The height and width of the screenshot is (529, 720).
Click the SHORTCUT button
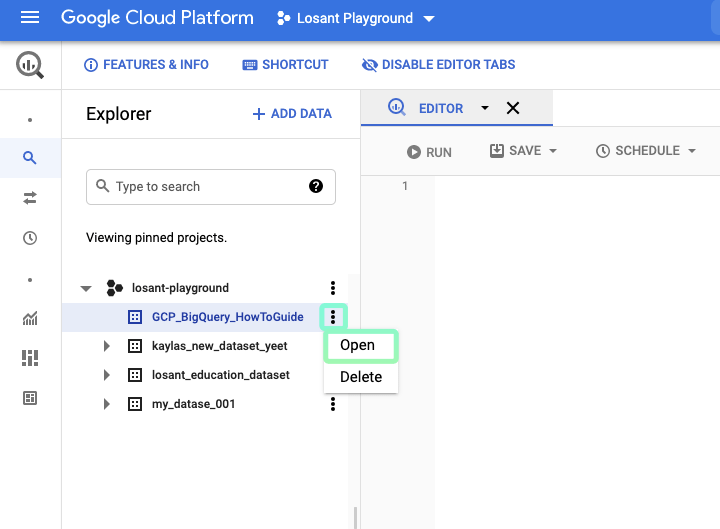285,65
